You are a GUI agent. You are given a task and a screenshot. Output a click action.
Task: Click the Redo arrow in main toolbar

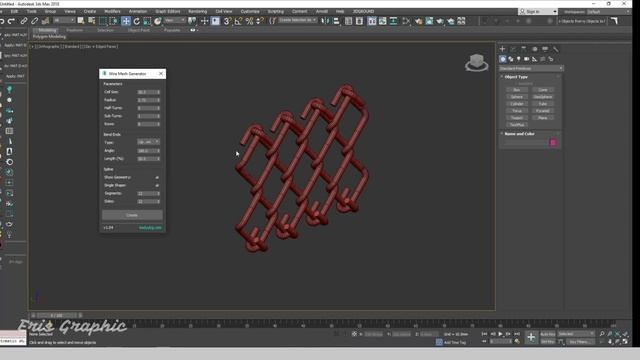(11, 21)
